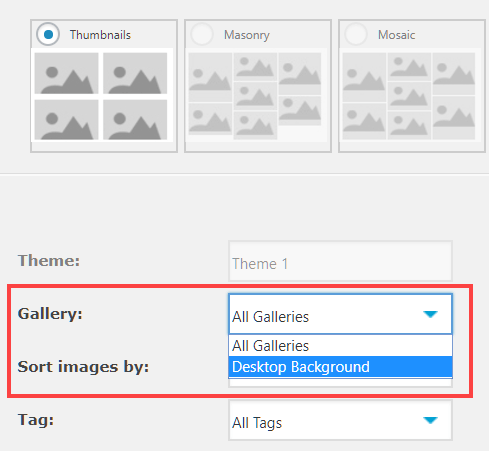Click the blue arrow of the Tag dropdown
The height and width of the screenshot is (451, 489).
pyautogui.click(x=430, y=420)
